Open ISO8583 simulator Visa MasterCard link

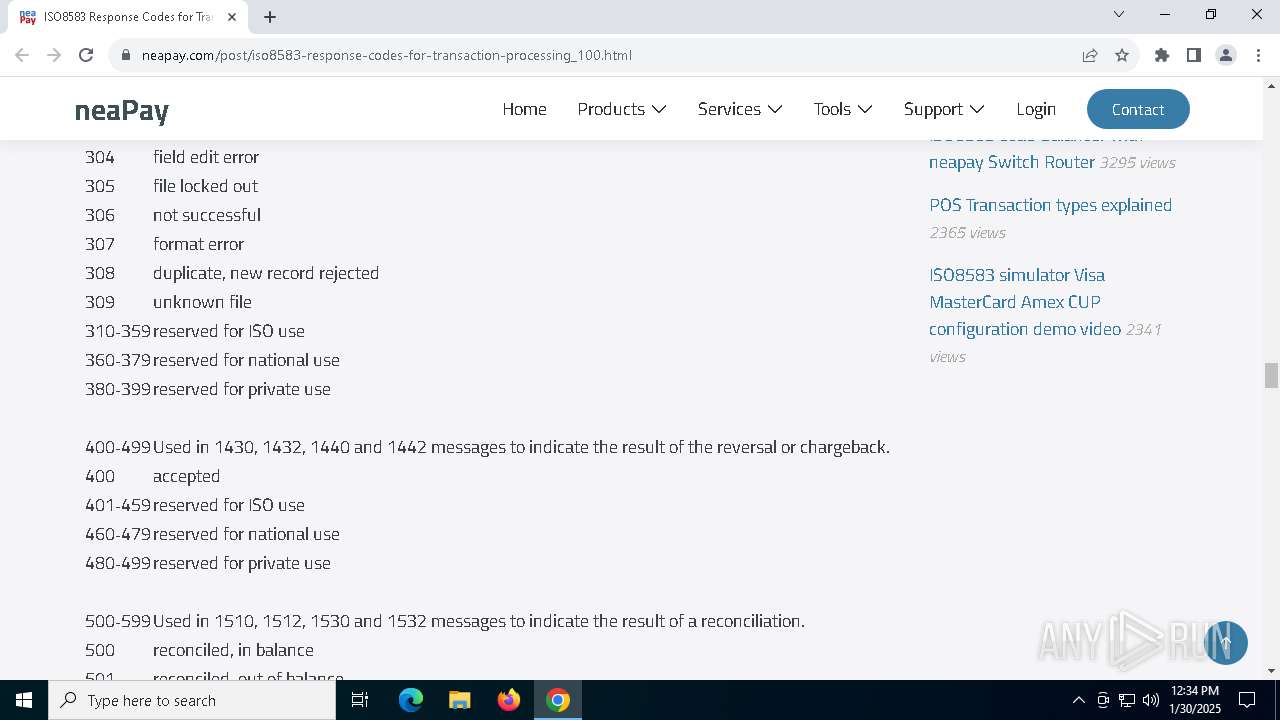pos(1025,302)
